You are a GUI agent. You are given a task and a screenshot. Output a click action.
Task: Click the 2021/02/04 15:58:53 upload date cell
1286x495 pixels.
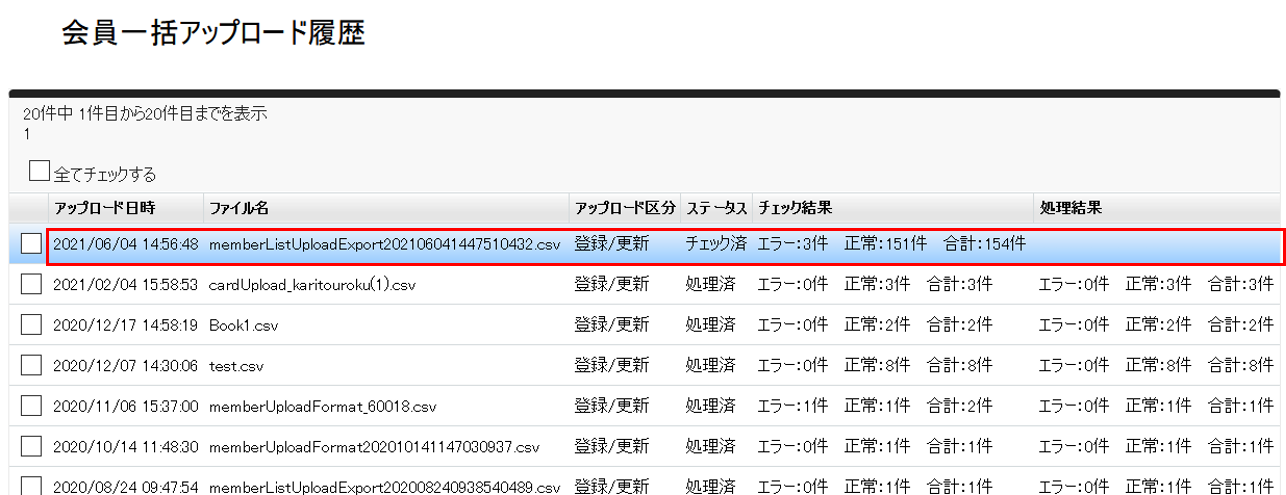(125, 285)
